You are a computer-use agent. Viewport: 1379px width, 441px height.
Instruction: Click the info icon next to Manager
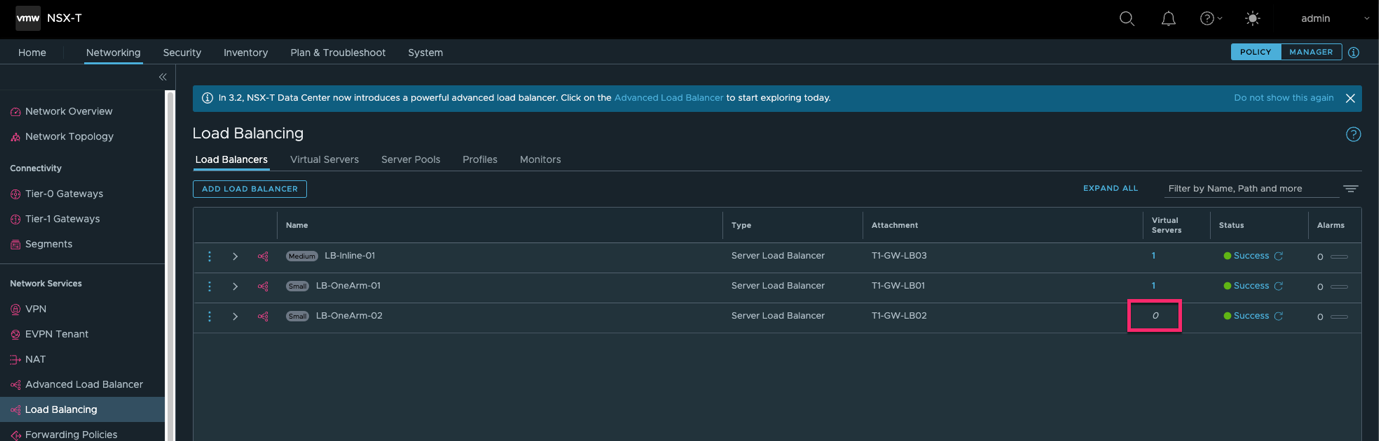pos(1354,52)
